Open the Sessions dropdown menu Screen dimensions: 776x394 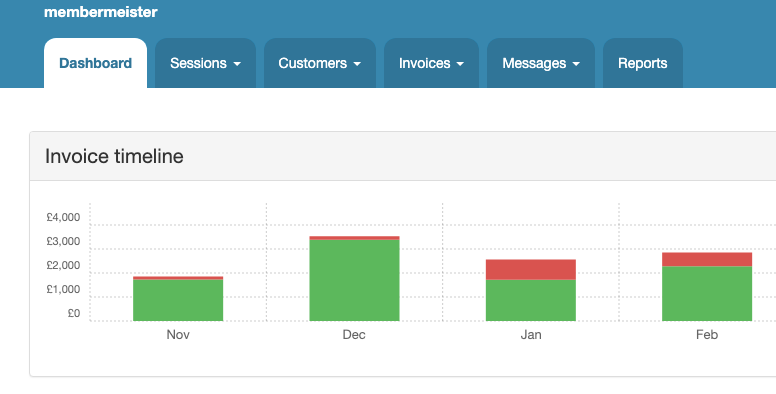point(205,63)
